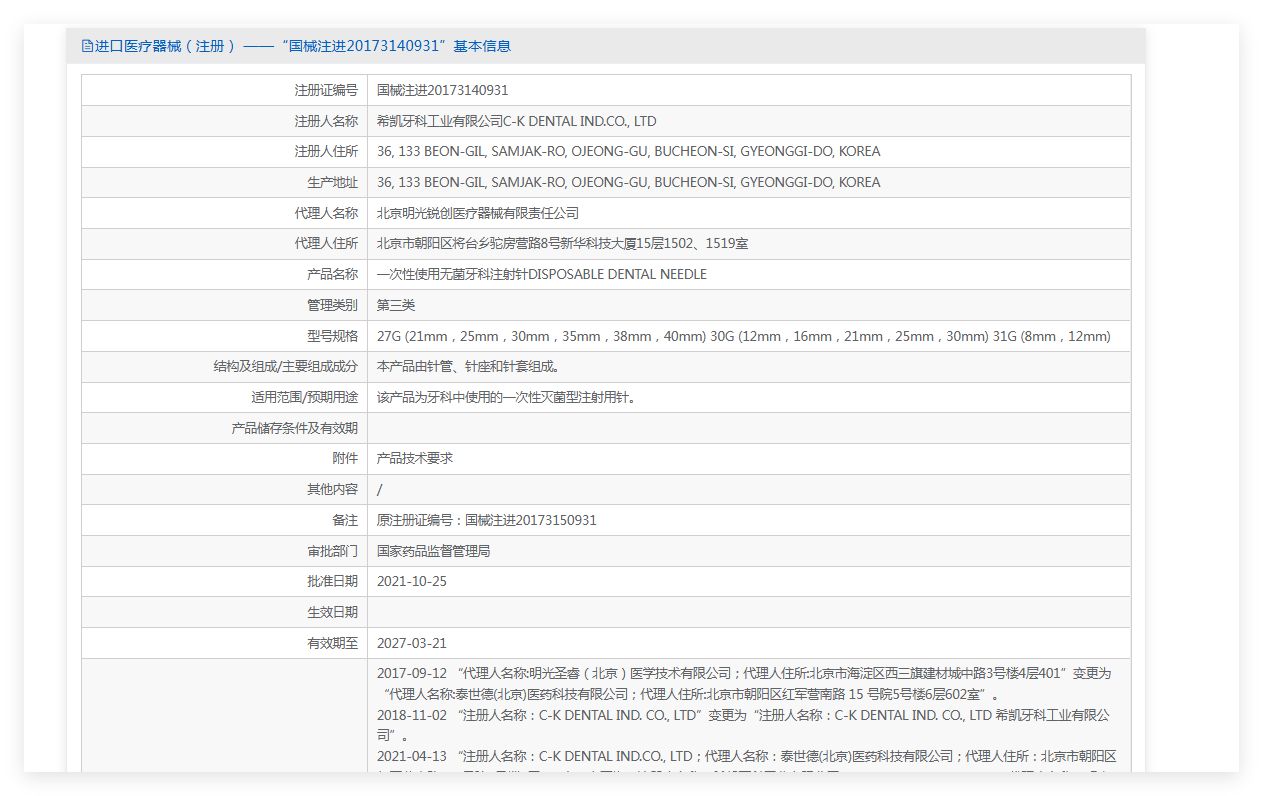Select the 27G (21mm, 25mm...) specification value
This screenshot has height=796, width=1263.
[743, 336]
